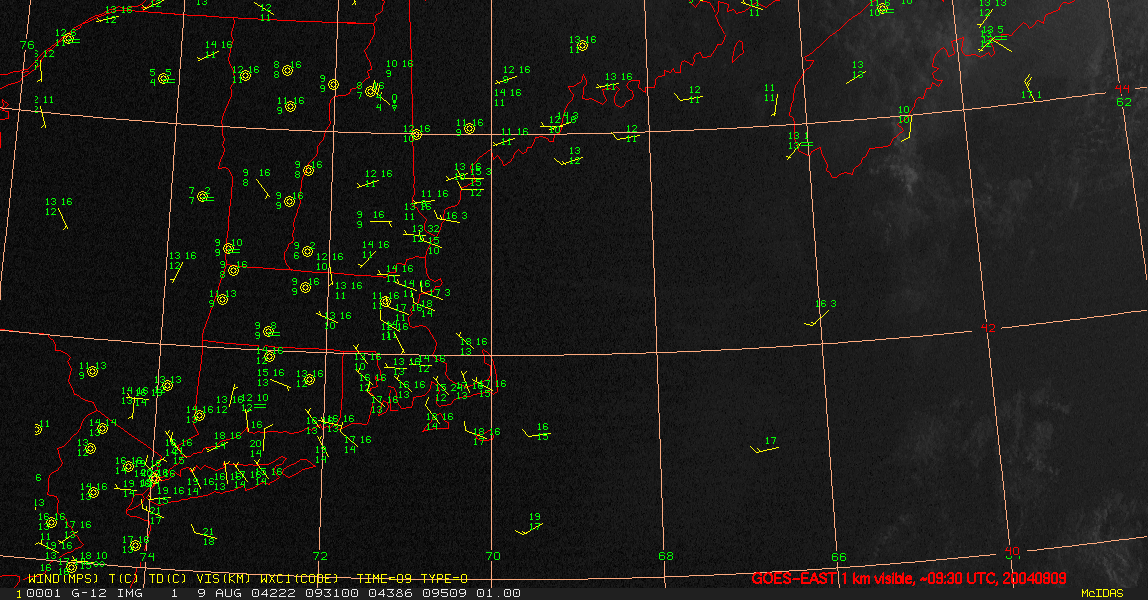The height and width of the screenshot is (600, 1148).
Task: Click the 68 longitude label
Action: 665,556
